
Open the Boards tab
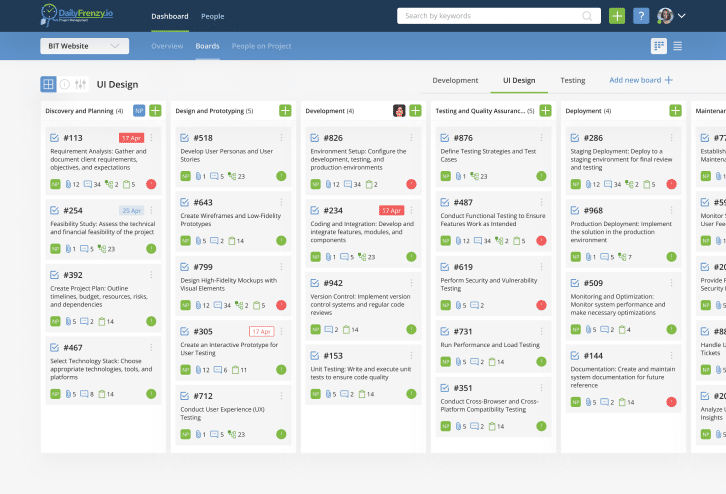pyautogui.click(x=207, y=46)
